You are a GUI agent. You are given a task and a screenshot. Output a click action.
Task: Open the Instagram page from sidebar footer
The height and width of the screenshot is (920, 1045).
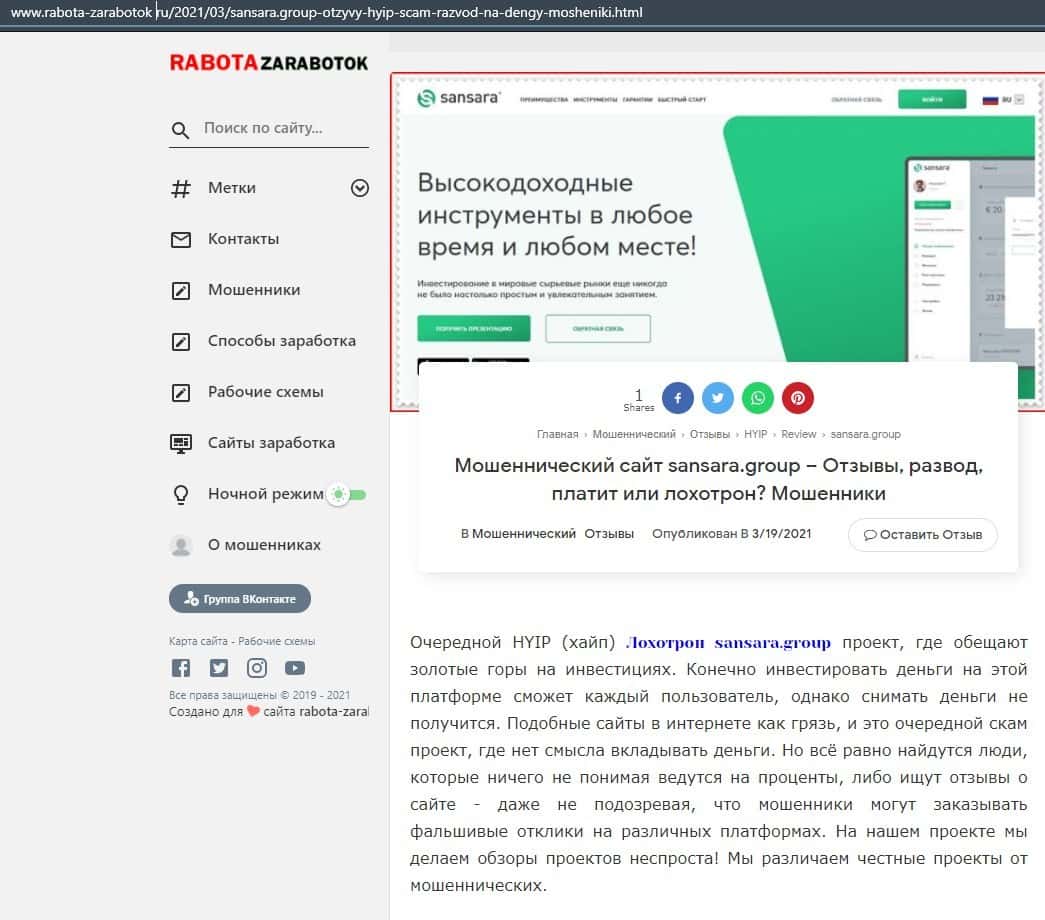pos(257,667)
